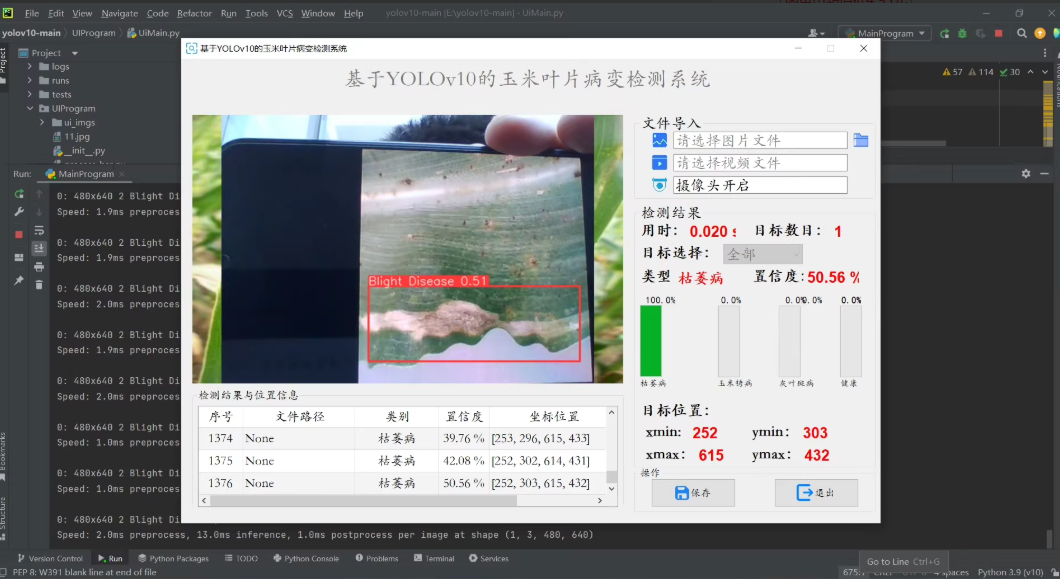
Task: Clear all Run console output
Action: [x=39, y=285]
